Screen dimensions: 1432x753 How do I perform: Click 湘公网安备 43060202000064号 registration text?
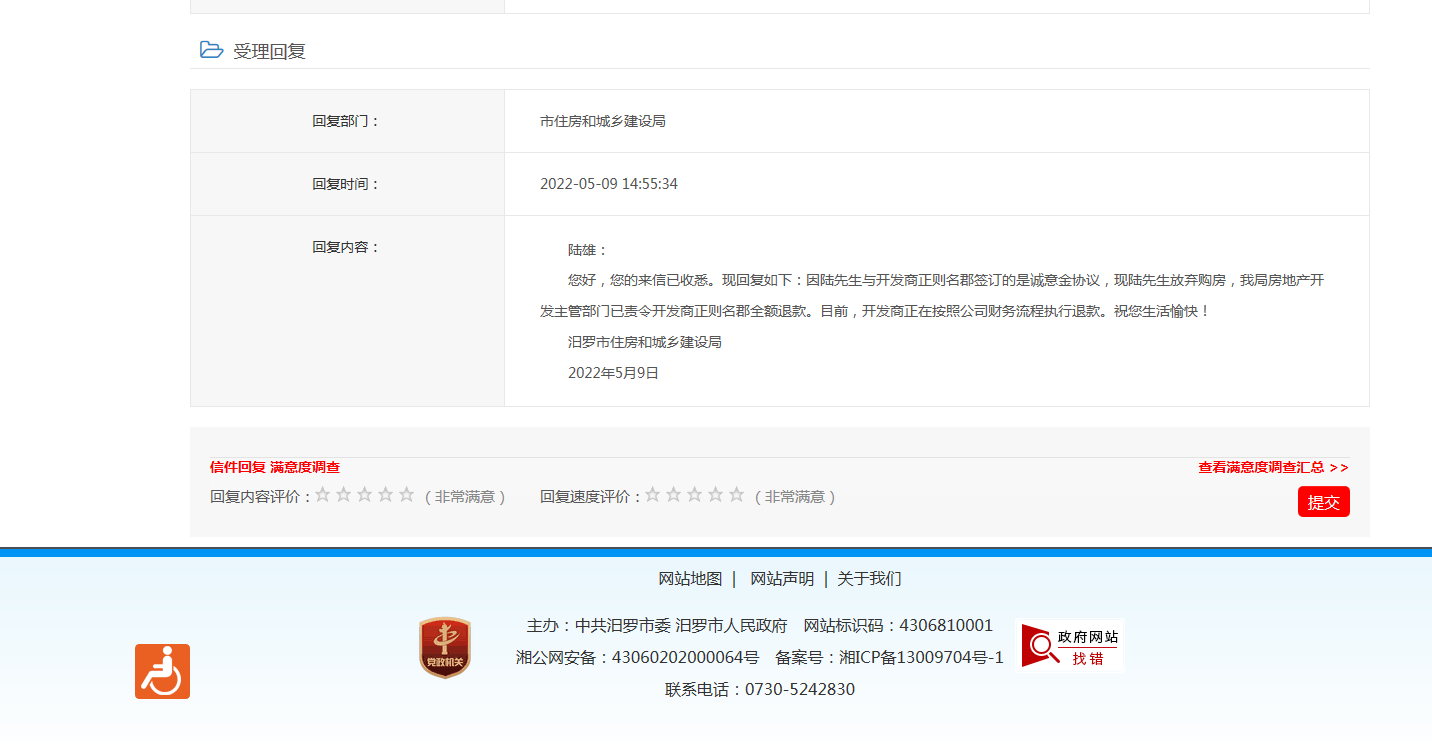tap(637, 657)
